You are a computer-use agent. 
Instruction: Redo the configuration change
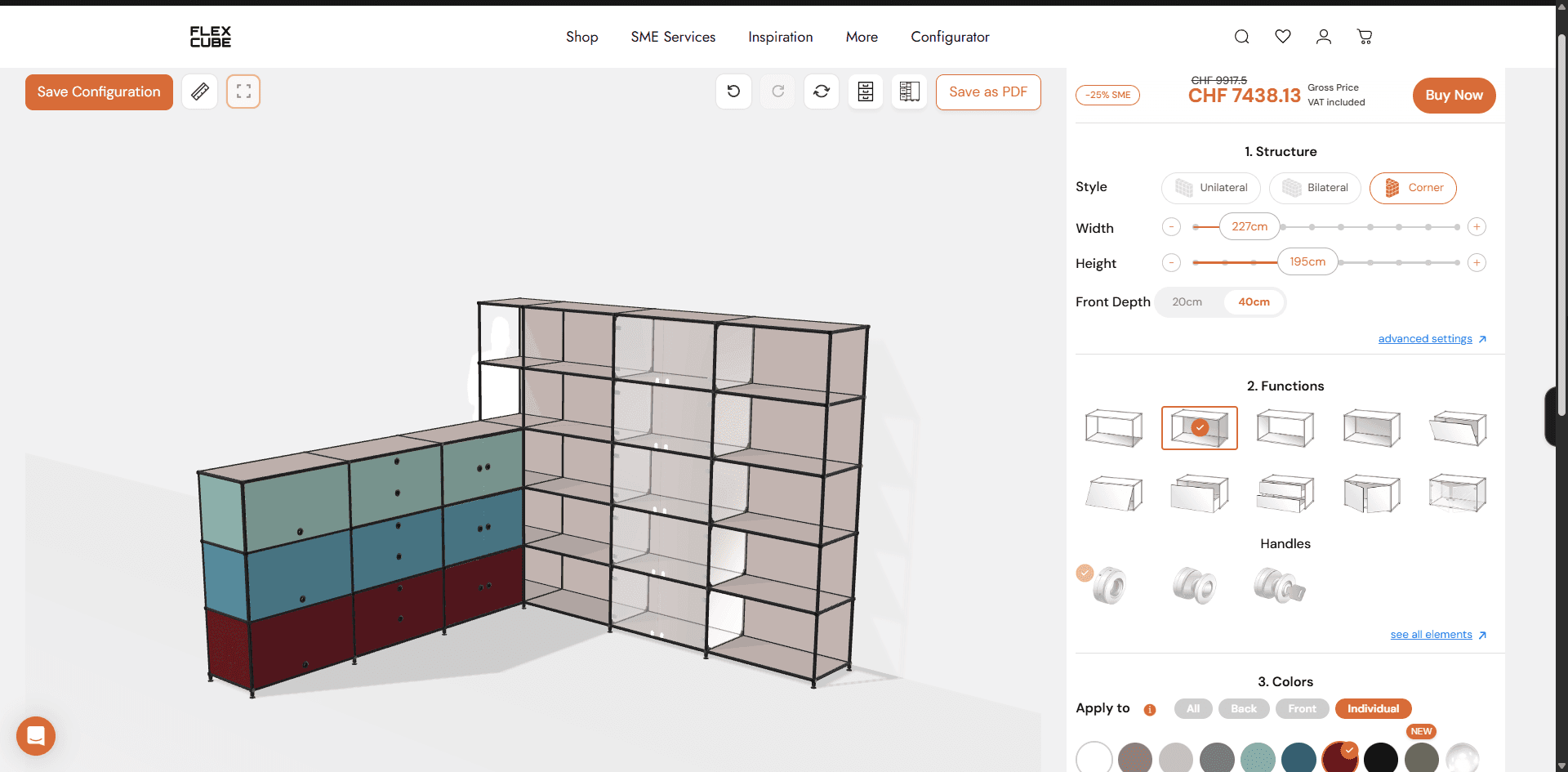(x=777, y=91)
